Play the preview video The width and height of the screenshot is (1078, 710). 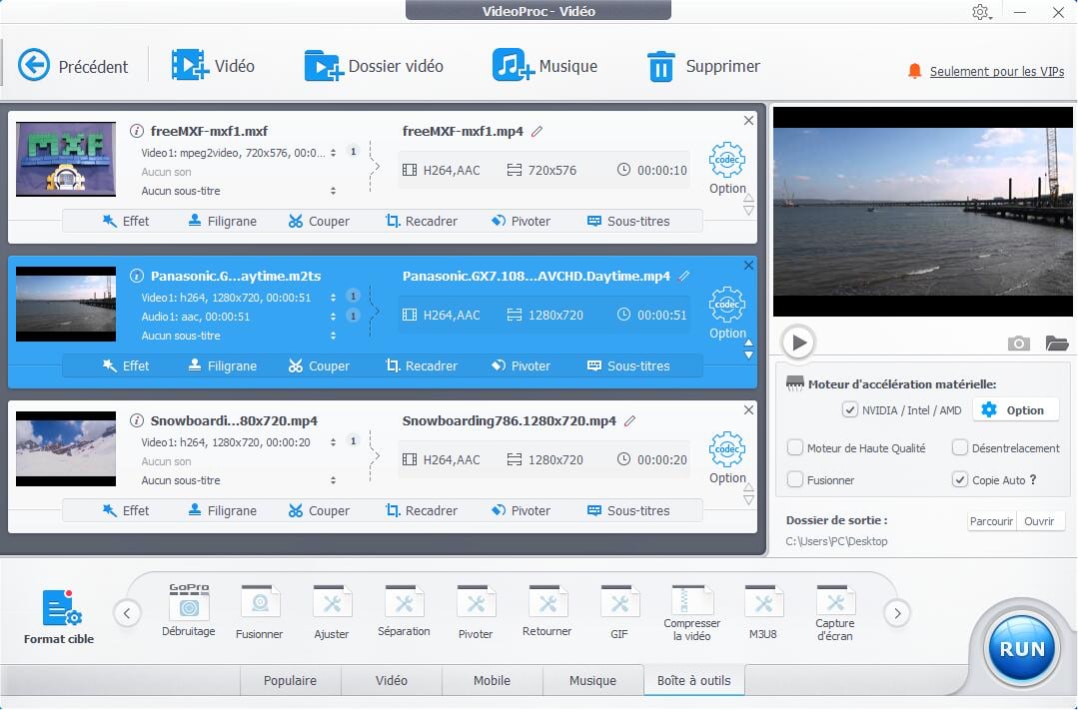798,343
